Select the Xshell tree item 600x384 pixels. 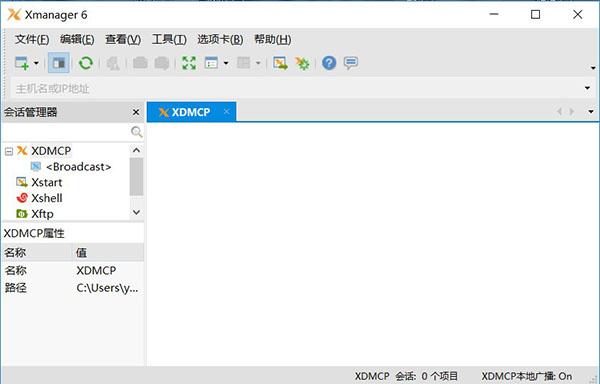[47, 198]
